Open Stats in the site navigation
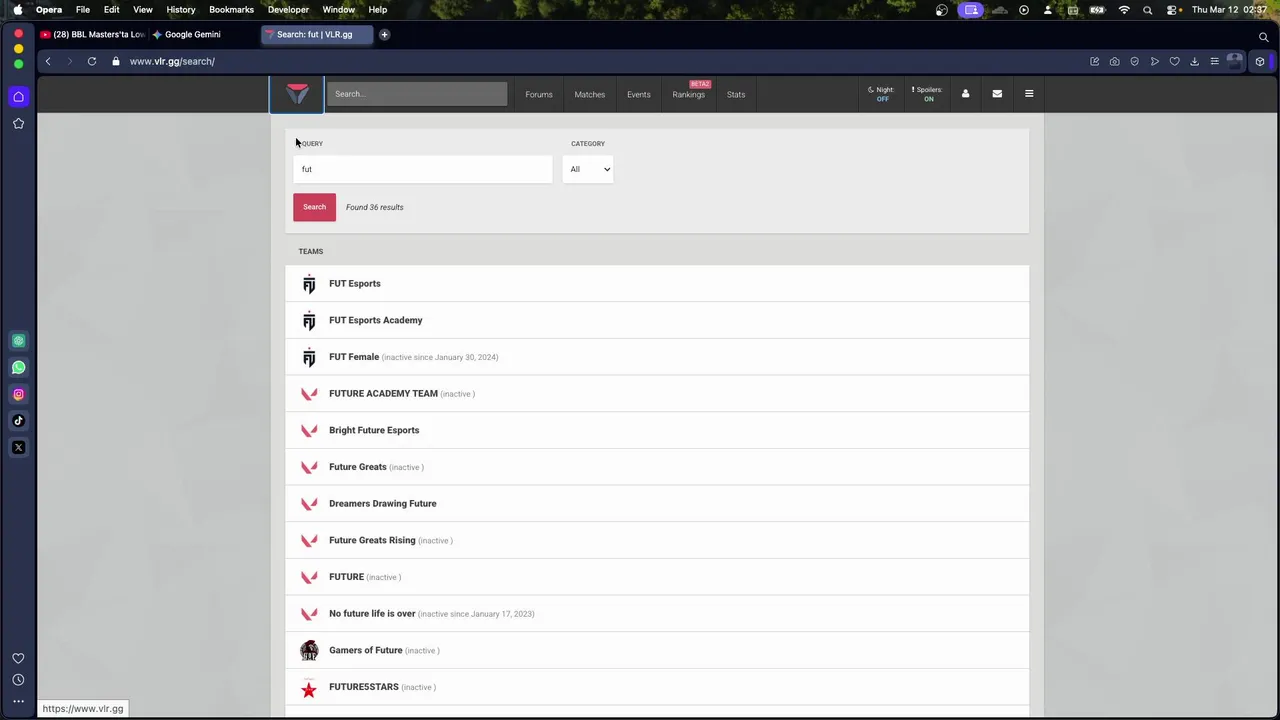The width and height of the screenshot is (1280, 720). (x=736, y=94)
